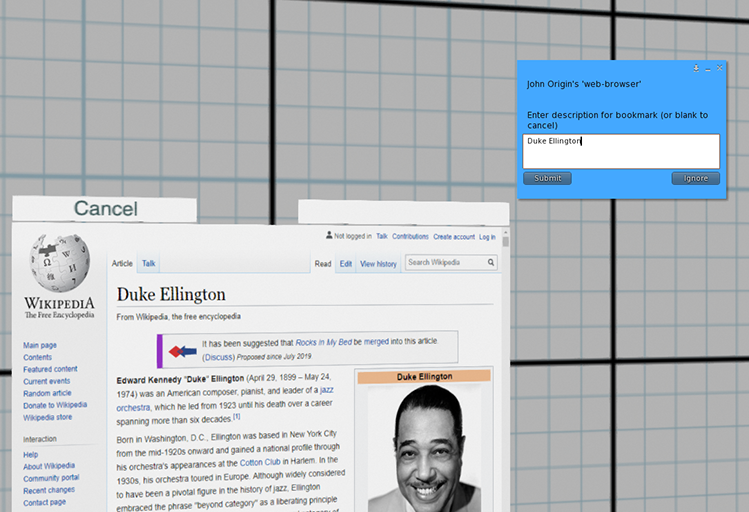749x512 pixels.
Task: Click the Log in link
Action: point(487,237)
